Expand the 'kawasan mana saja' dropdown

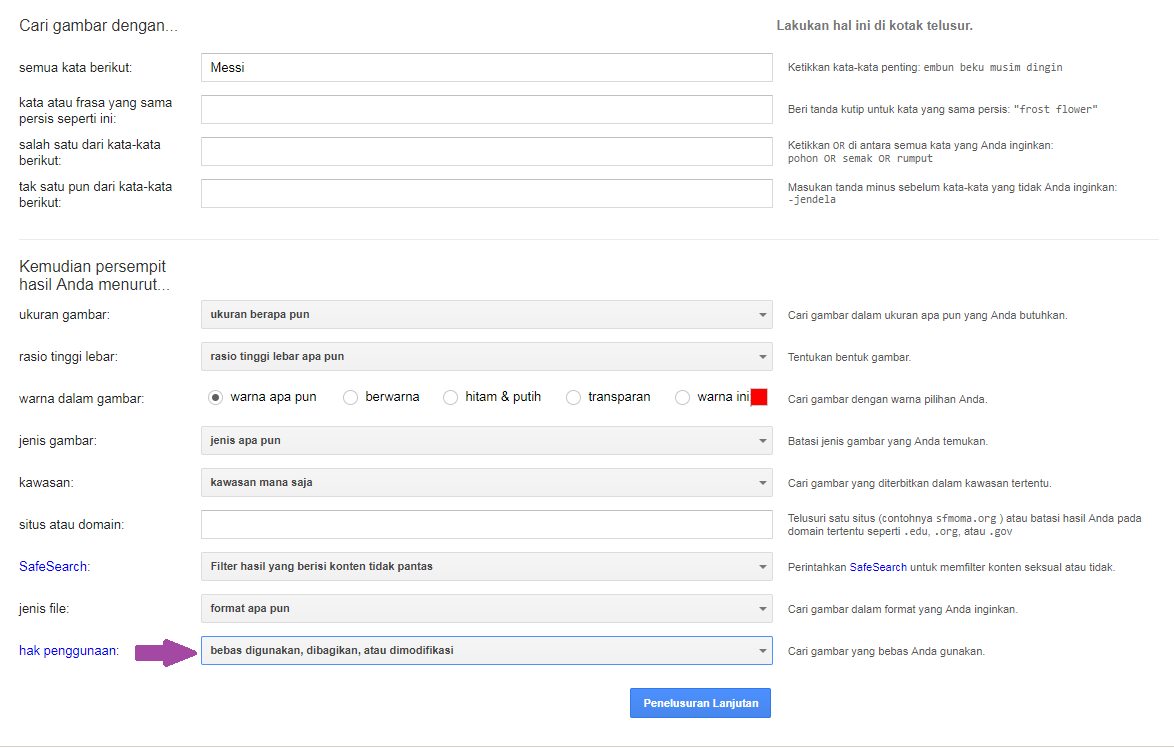coord(486,482)
